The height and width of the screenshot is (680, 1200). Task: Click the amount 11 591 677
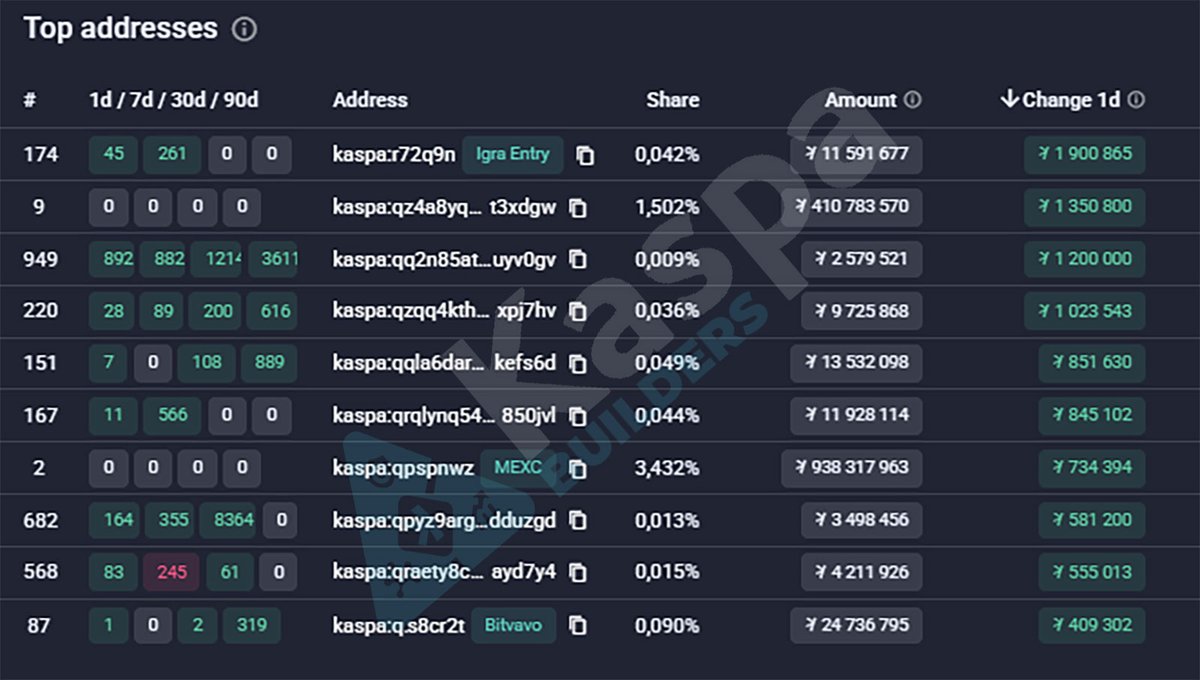pos(856,155)
